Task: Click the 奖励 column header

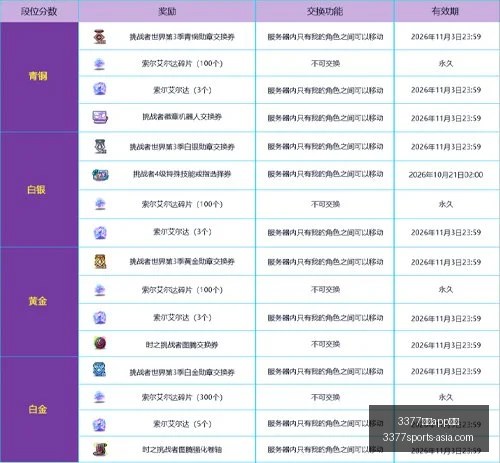Action: pyautogui.click(x=167, y=11)
